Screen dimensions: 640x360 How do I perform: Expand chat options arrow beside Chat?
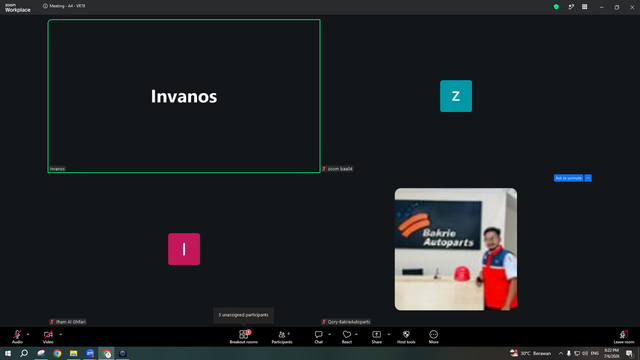tap(329, 334)
